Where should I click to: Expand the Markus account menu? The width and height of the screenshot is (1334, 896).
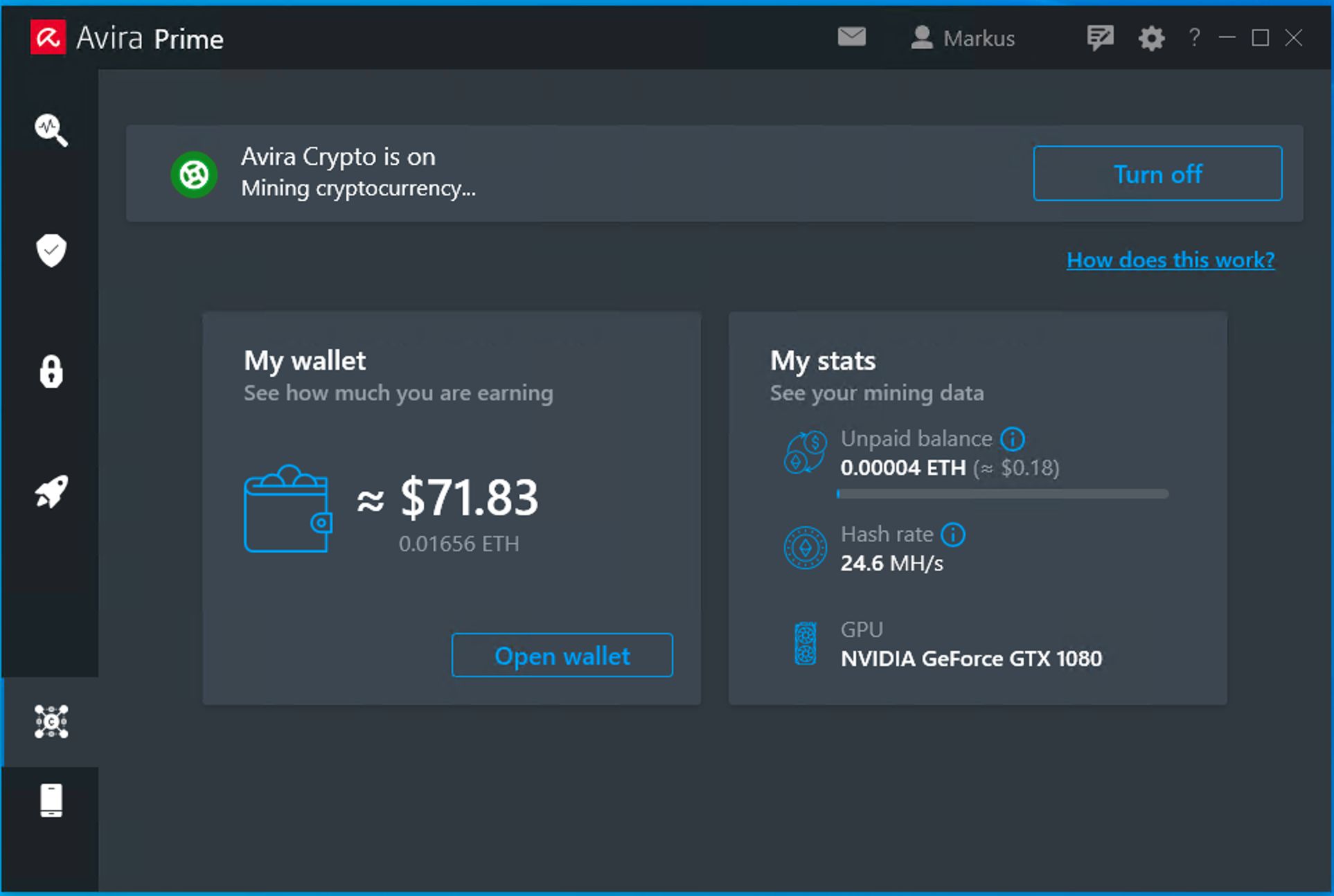point(963,38)
